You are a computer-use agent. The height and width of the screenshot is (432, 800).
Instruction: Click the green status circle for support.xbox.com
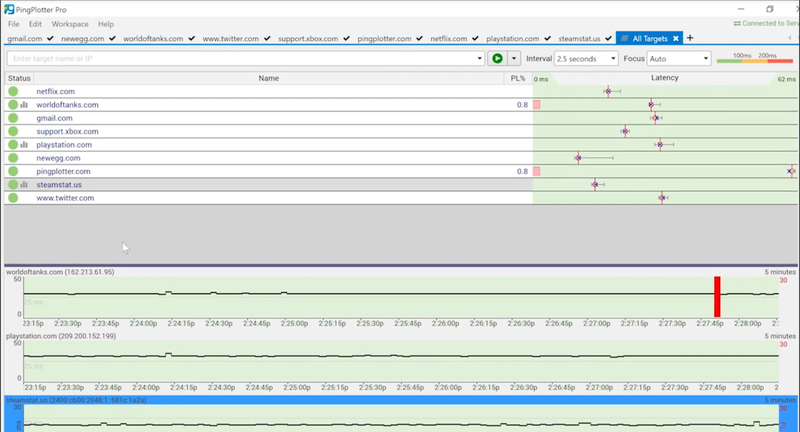13,131
